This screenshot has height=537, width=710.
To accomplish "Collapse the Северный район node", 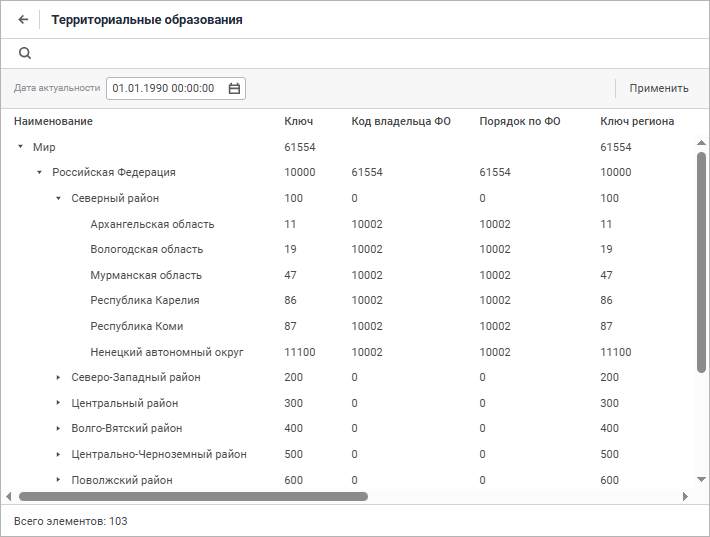I will [x=58, y=198].
